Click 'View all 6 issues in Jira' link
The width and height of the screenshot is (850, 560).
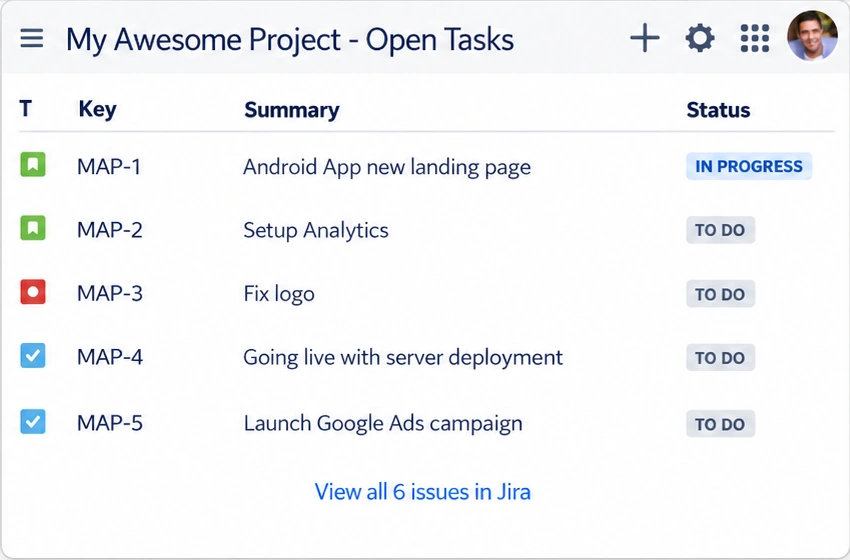[422, 492]
